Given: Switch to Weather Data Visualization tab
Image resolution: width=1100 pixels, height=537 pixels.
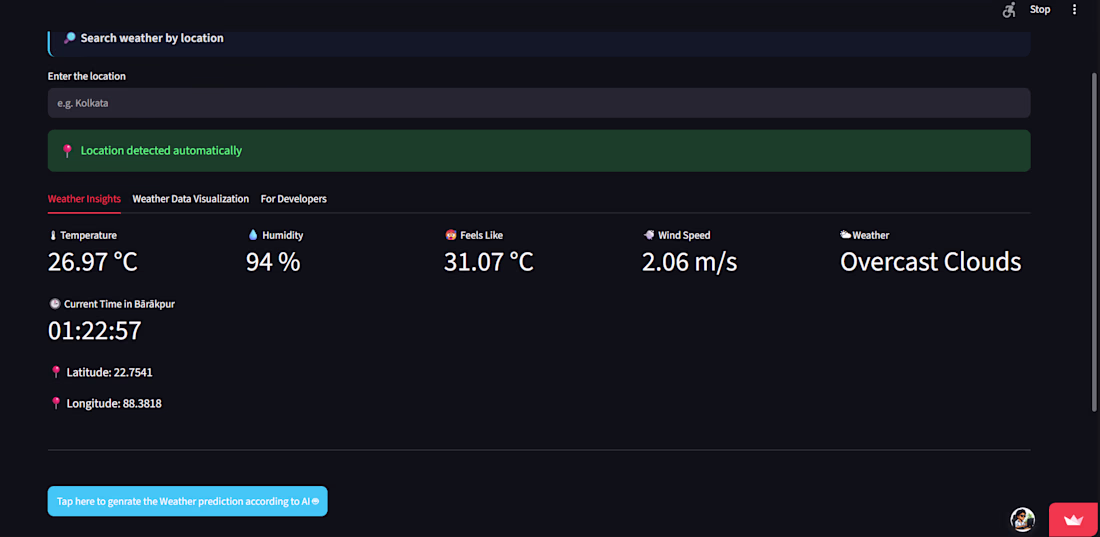Looking at the screenshot, I should 191,199.
